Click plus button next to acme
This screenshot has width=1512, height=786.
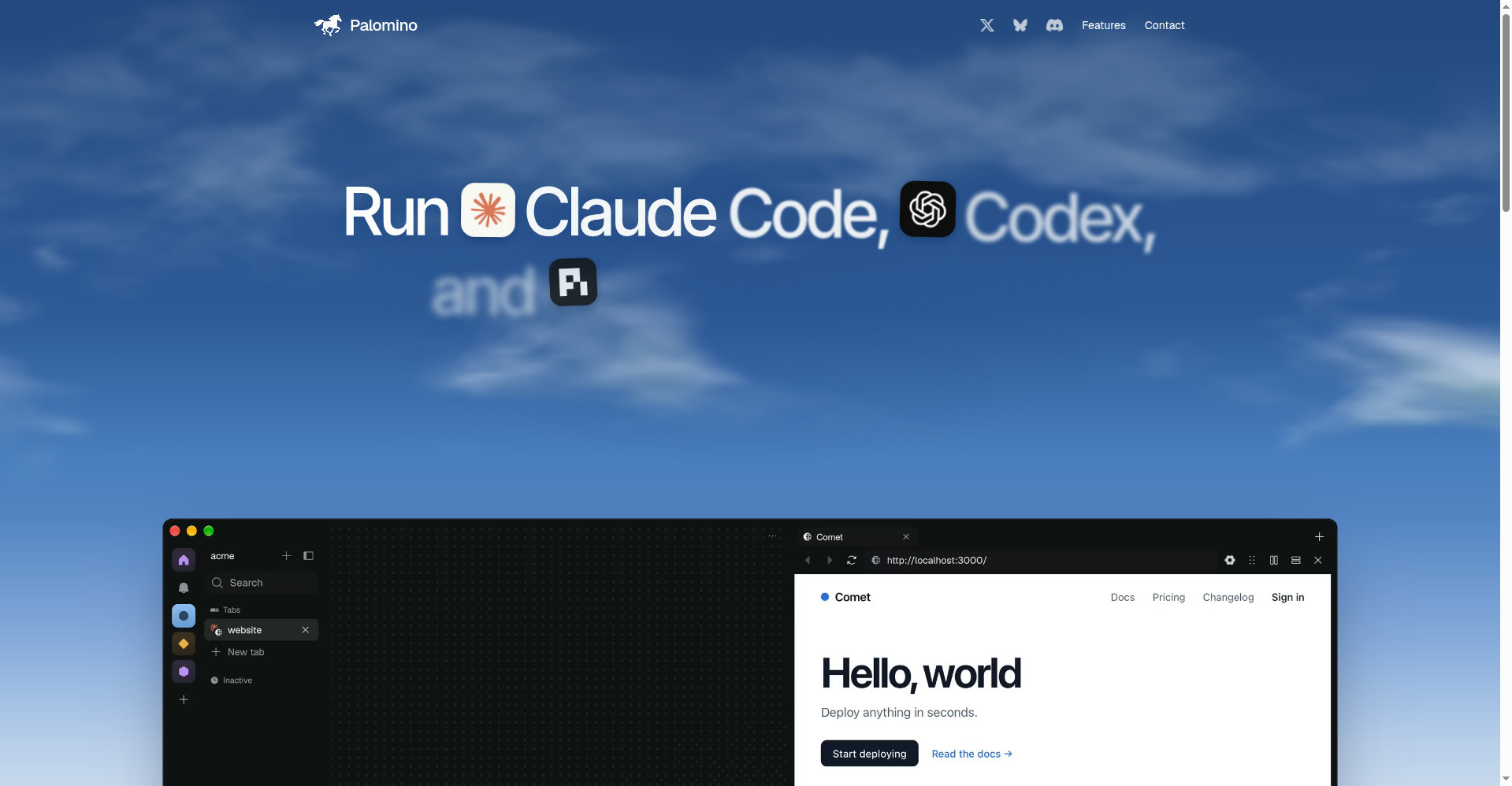286,556
